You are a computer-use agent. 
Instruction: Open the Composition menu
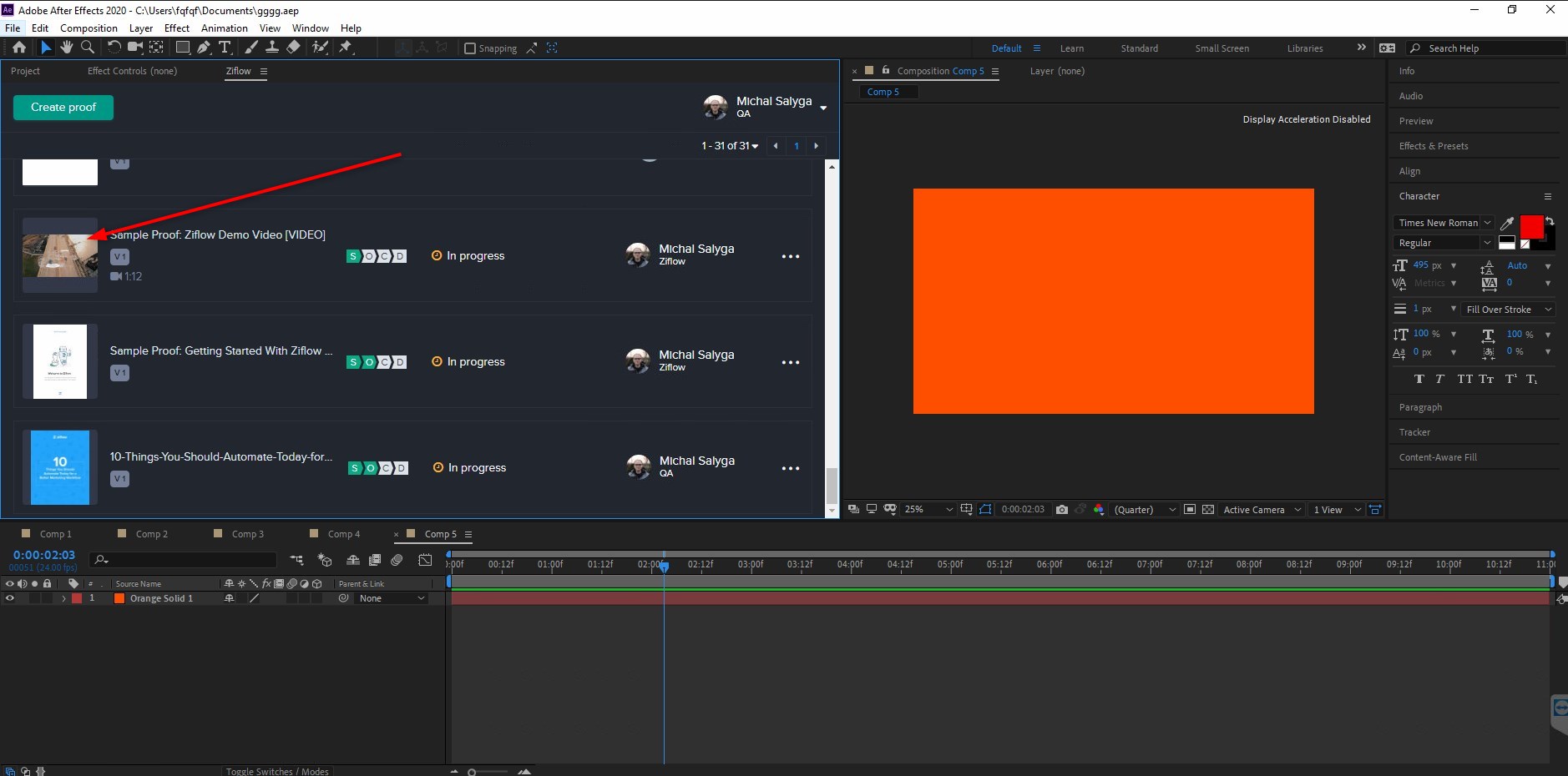tap(89, 28)
